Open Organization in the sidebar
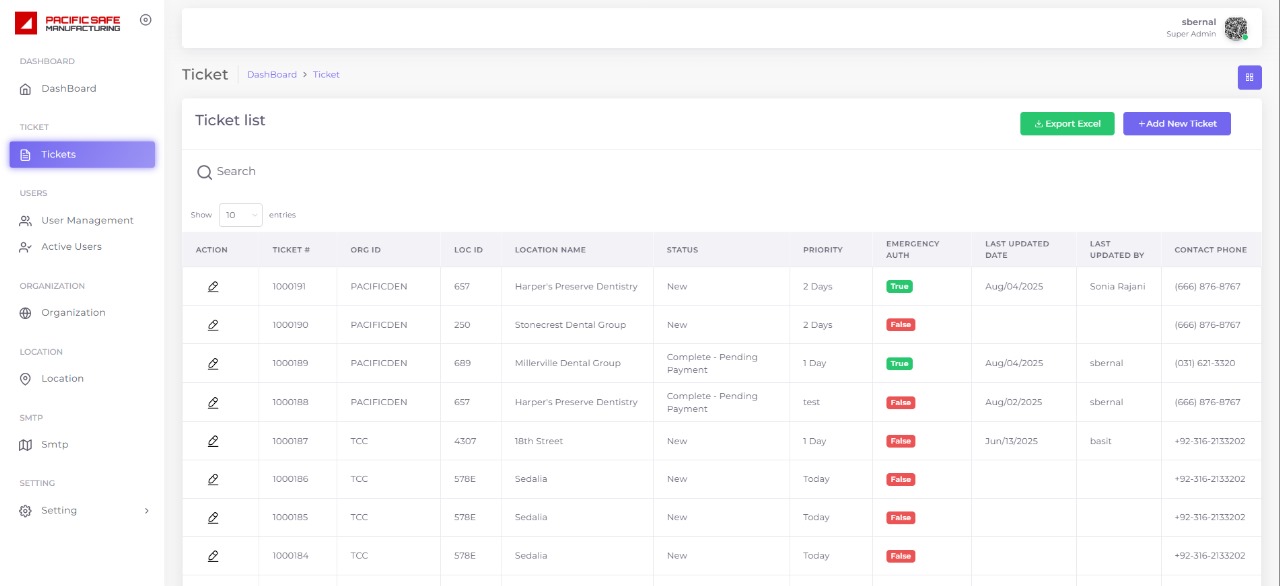This screenshot has height=586, width=1280. pos(72,313)
